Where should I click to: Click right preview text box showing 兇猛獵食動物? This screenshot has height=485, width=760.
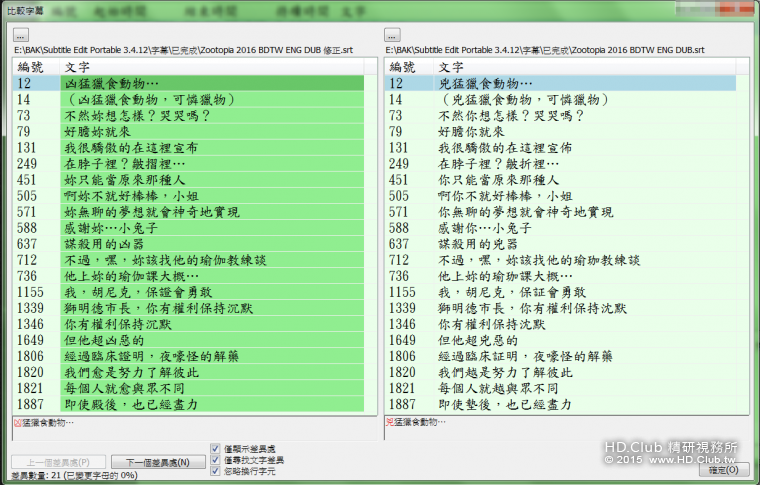(x=567, y=428)
